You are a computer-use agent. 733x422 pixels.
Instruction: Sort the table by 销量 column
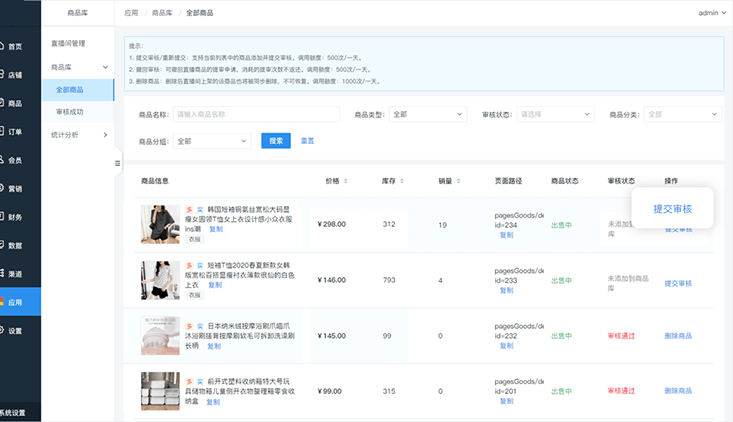click(x=449, y=181)
